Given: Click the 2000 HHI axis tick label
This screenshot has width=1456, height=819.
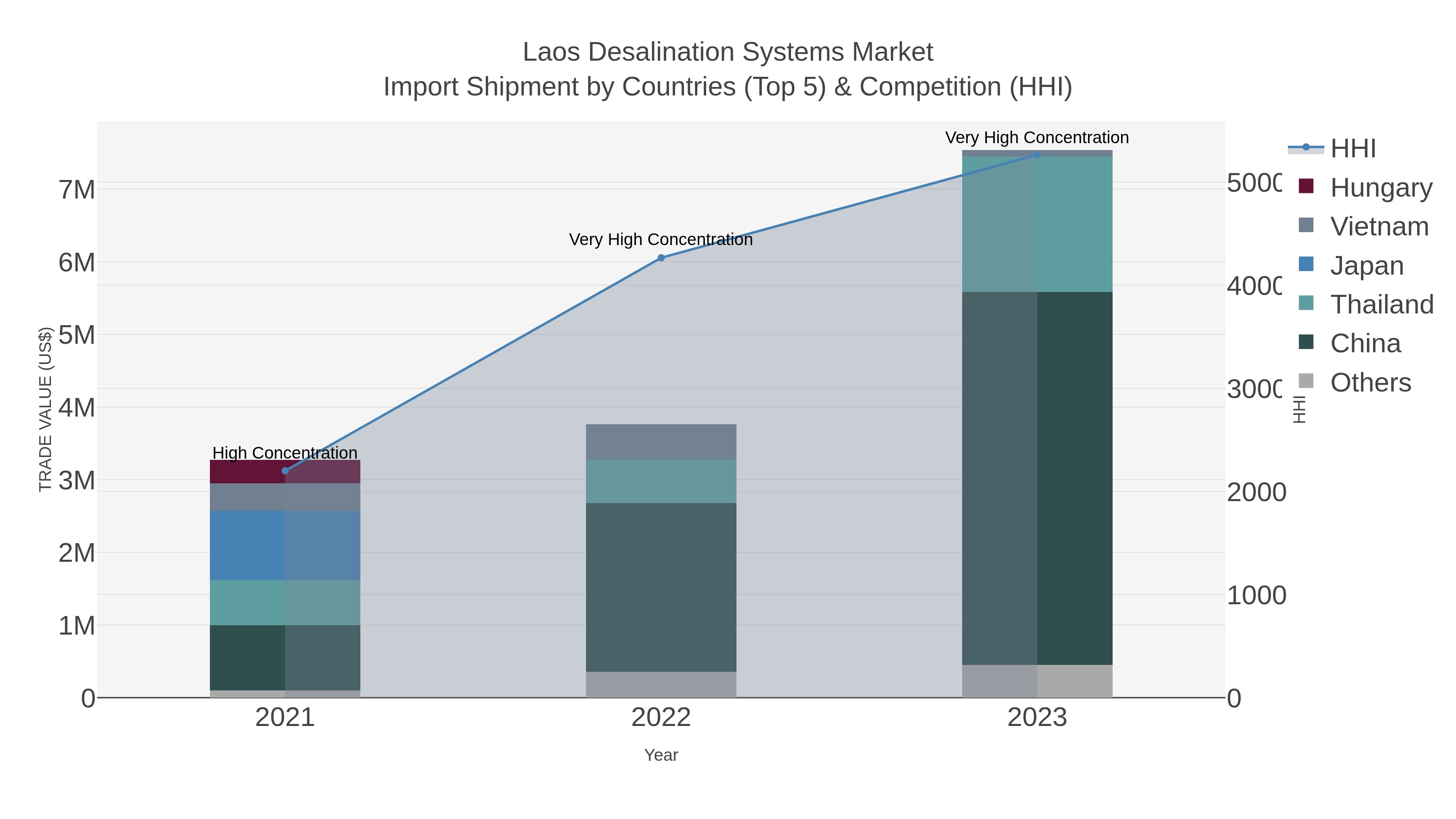Looking at the screenshot, I should (1257, 492).
